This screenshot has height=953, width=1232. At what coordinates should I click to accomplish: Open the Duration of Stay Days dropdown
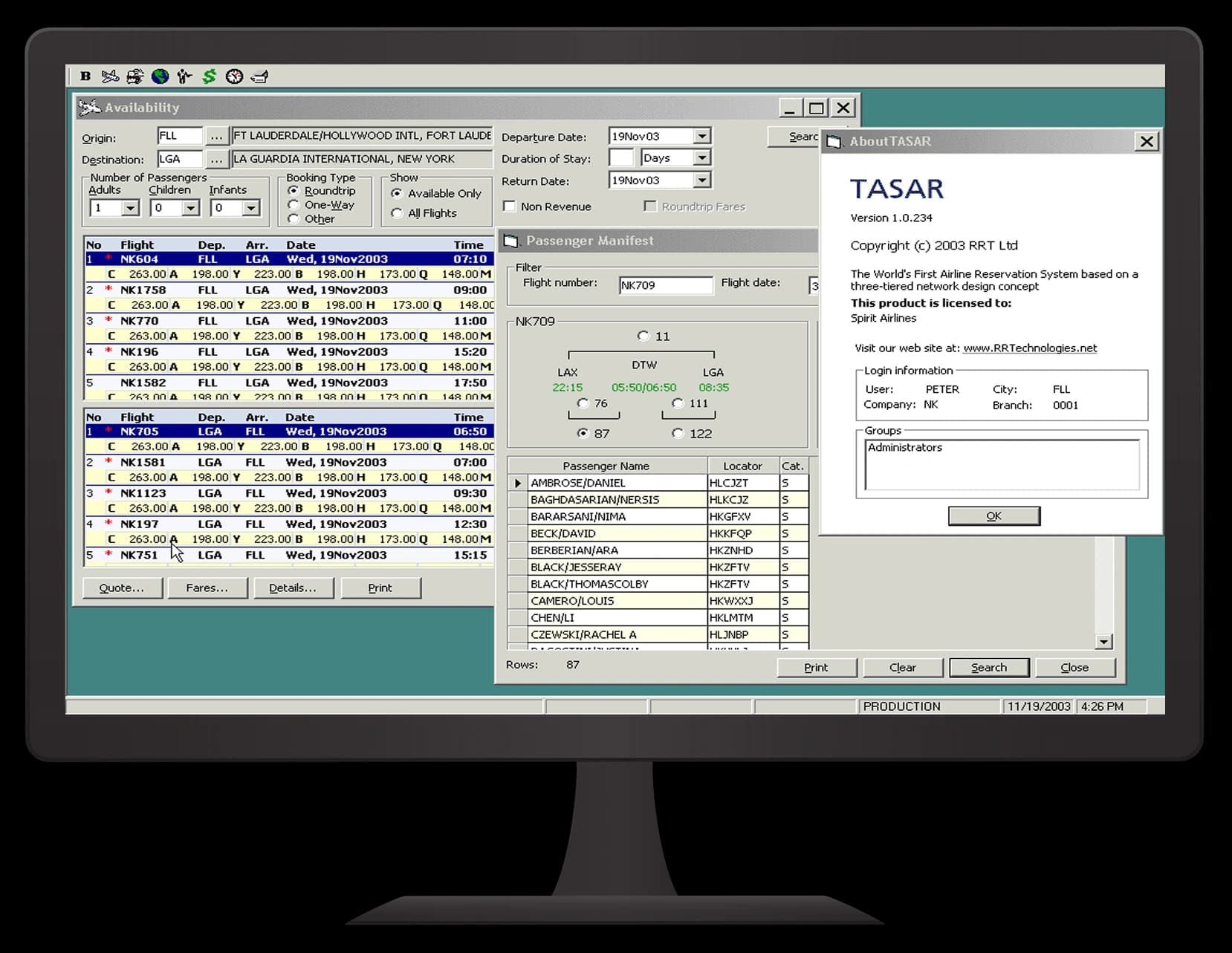(701, 158)
